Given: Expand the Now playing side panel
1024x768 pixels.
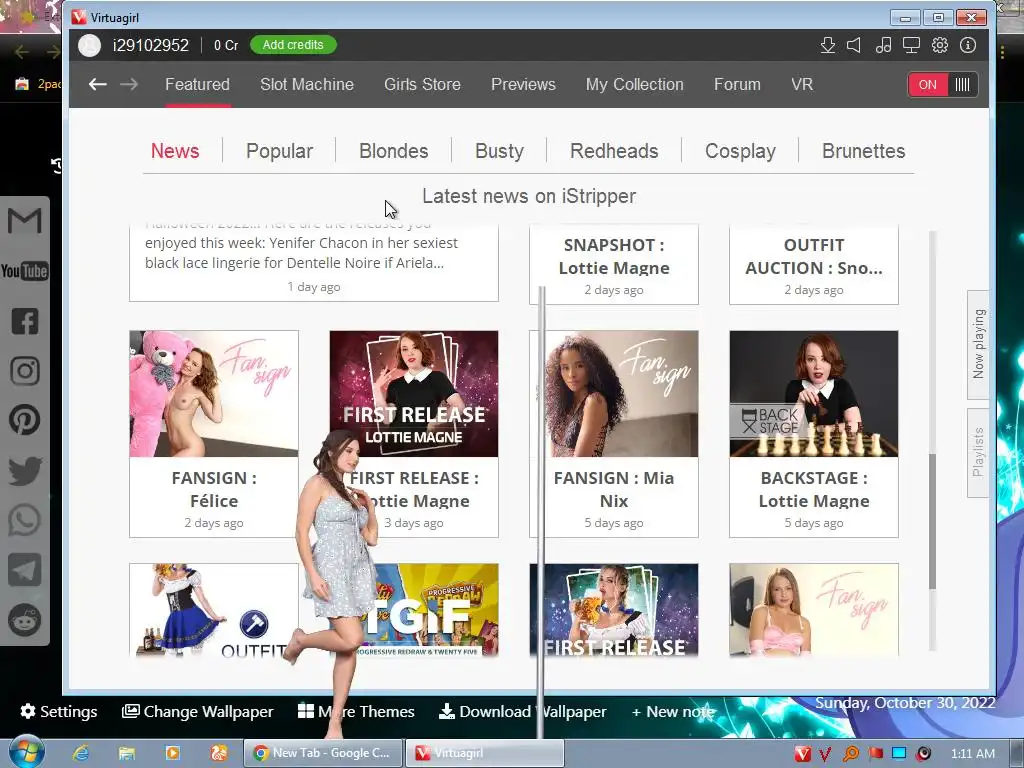Looking at the screenshot, I should (978, 344).
